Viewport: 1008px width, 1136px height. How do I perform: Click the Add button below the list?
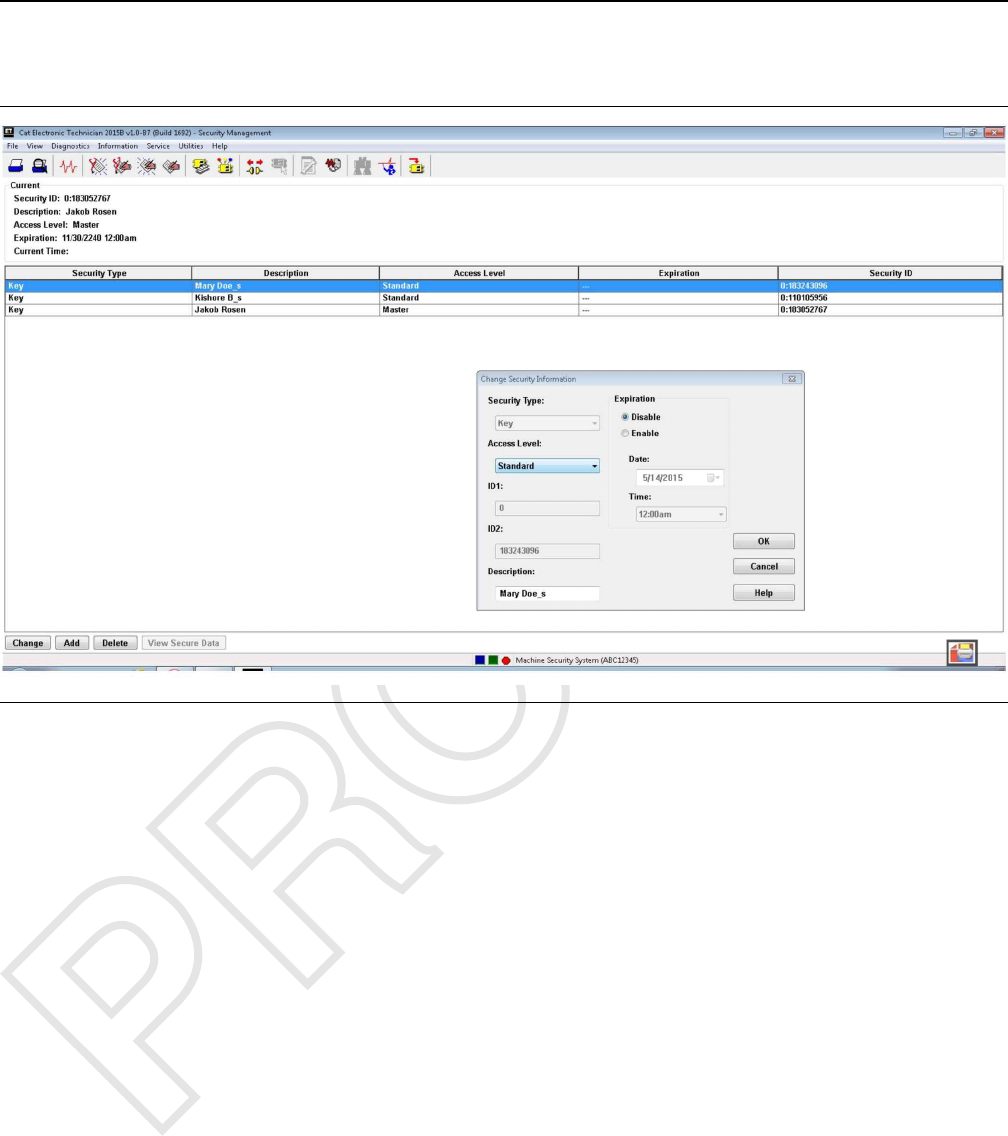72,643
